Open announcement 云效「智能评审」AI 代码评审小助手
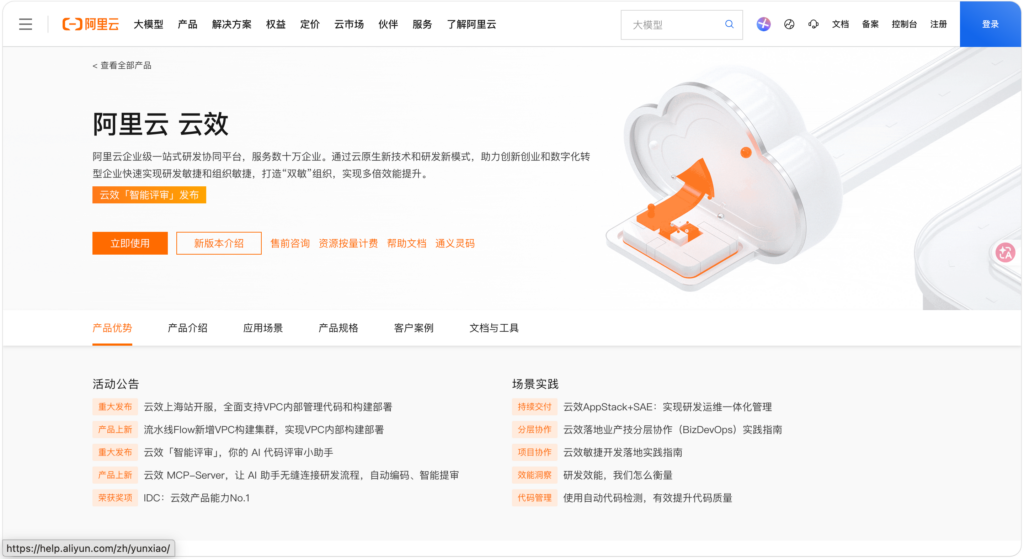1024x559 pixels. coord(238,452)
